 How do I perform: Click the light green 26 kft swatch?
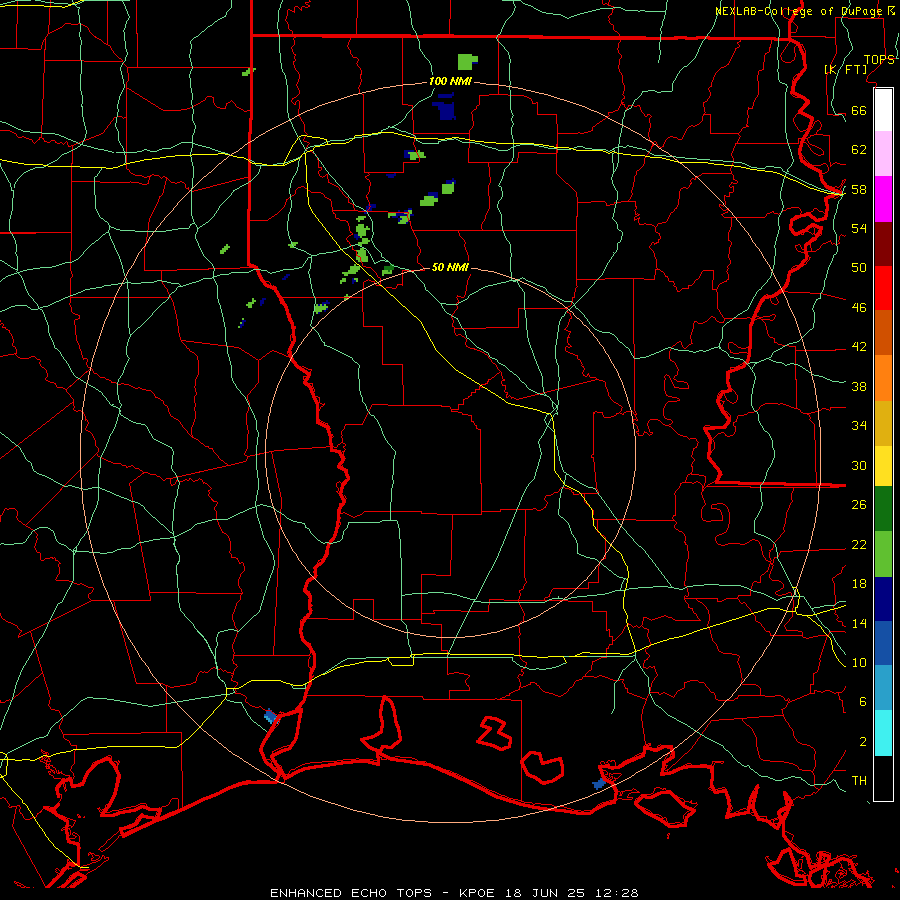(x=883, y=554)
